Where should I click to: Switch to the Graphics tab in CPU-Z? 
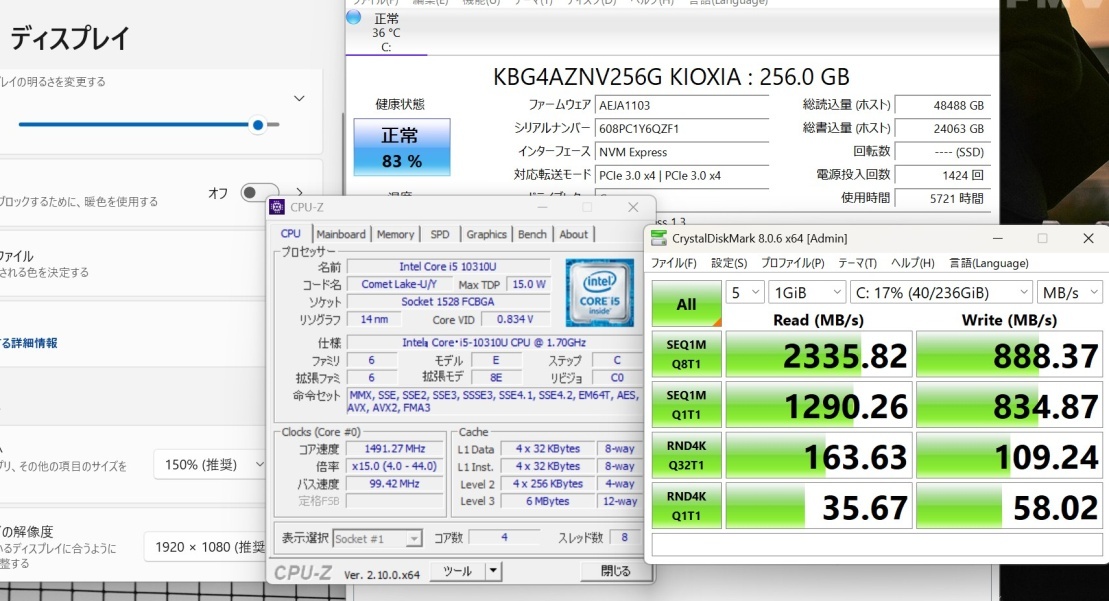(487, 234)
